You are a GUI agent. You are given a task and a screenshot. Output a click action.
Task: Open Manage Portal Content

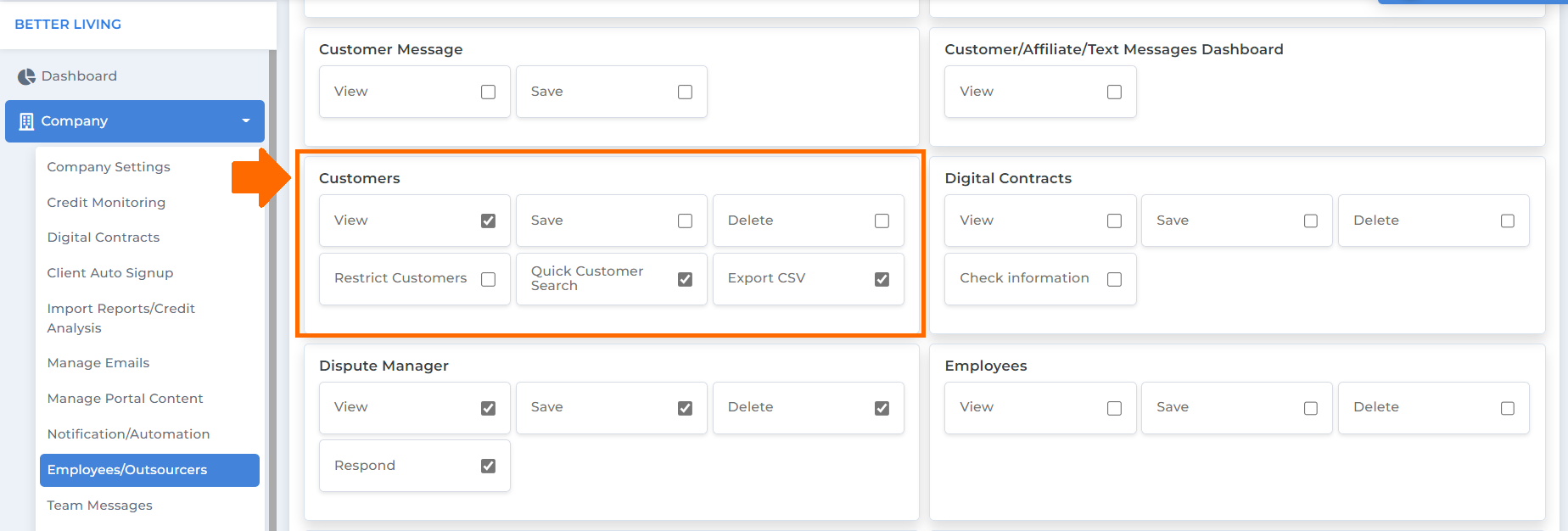pos(125,399)
